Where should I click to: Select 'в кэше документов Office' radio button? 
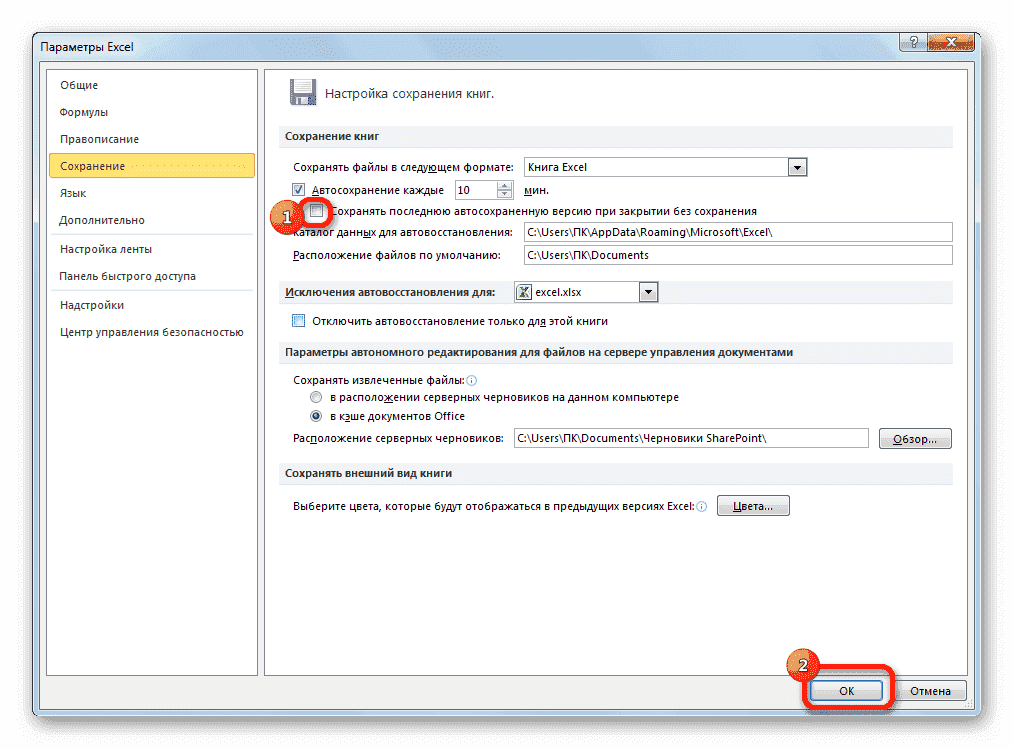click(x=316, y=416)
